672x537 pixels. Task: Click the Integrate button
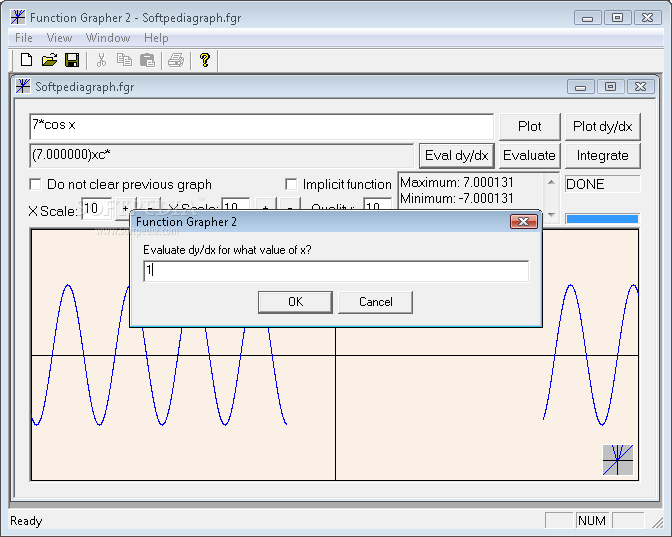(x=603, y=155)
